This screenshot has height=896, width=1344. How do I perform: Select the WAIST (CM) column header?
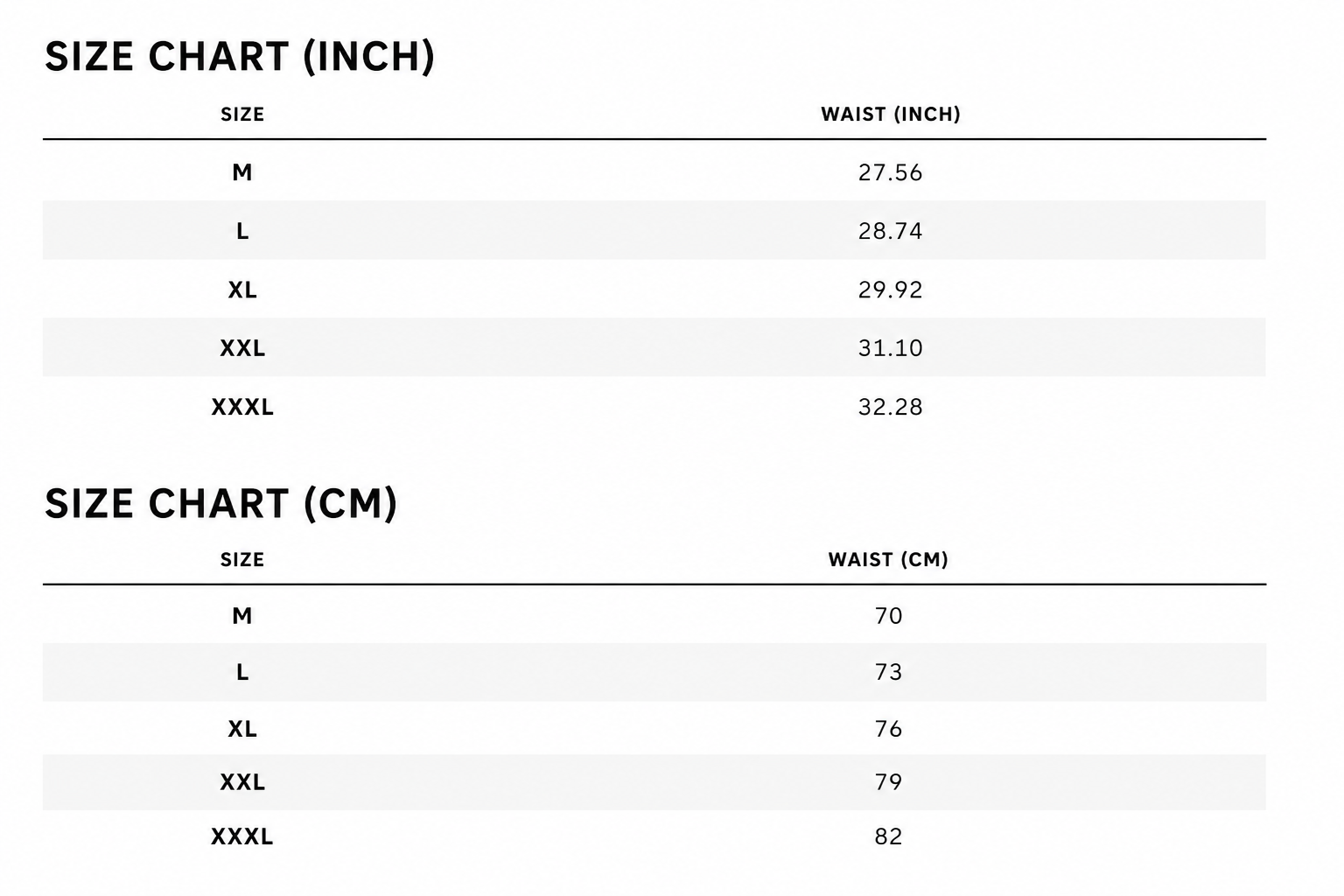(x=888, y=560)
